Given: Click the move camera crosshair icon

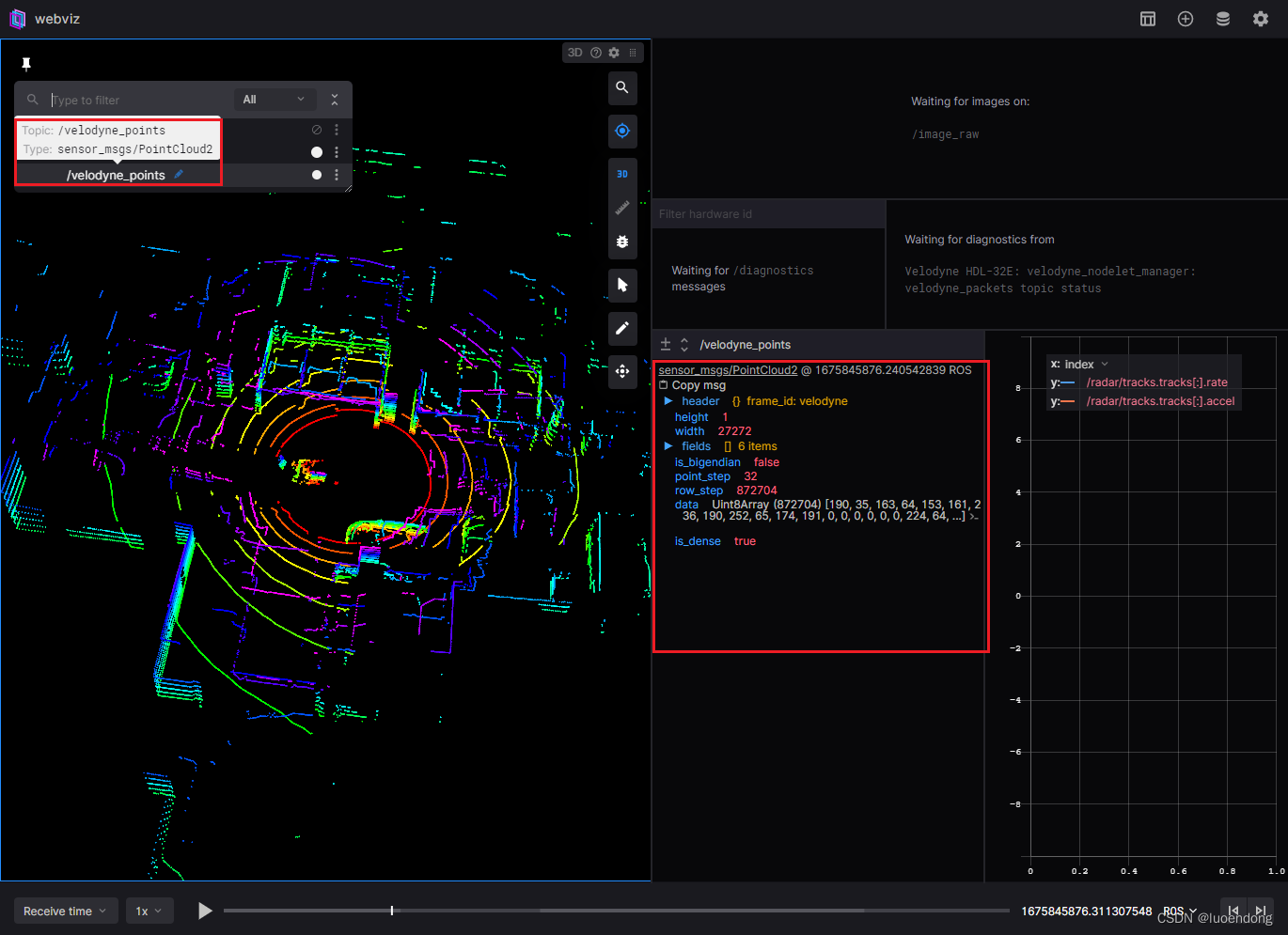Looking at the screenshot, I should (x=622, y=371).
